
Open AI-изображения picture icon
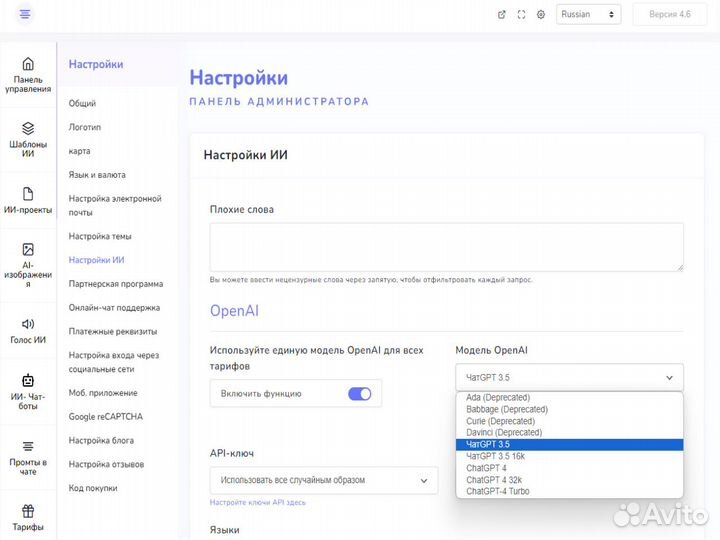28,249
